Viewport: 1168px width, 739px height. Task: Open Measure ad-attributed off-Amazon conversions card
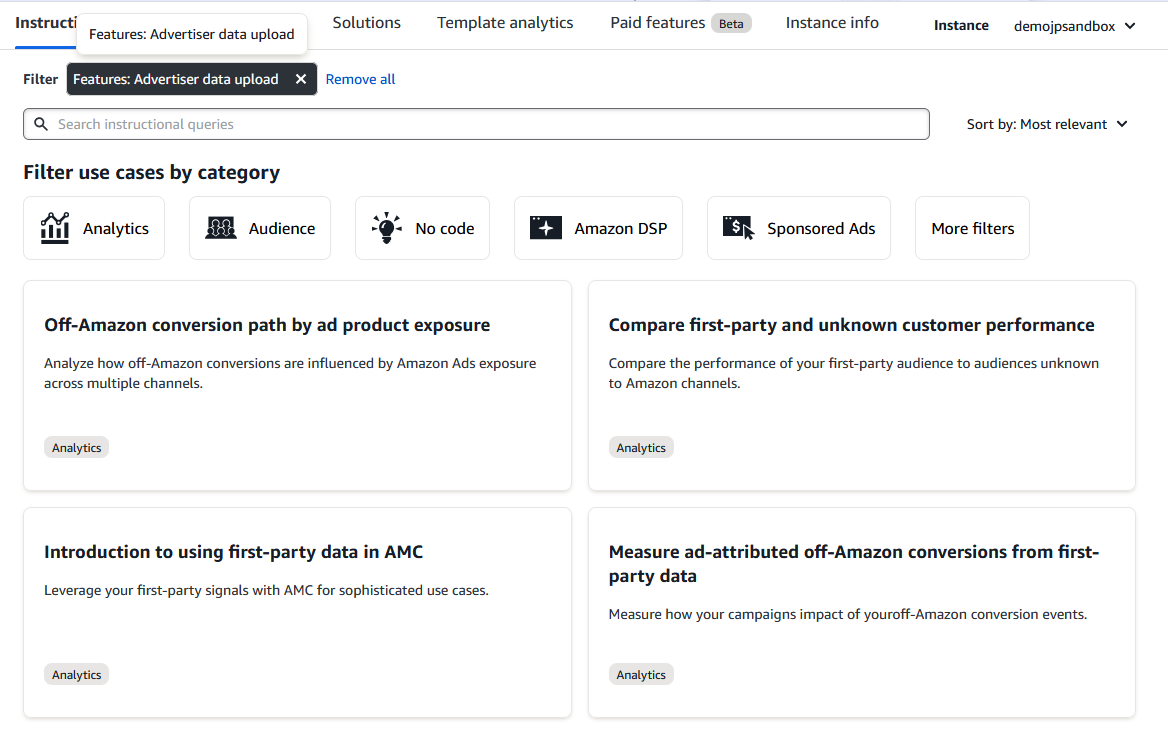(x=853, y=564)
